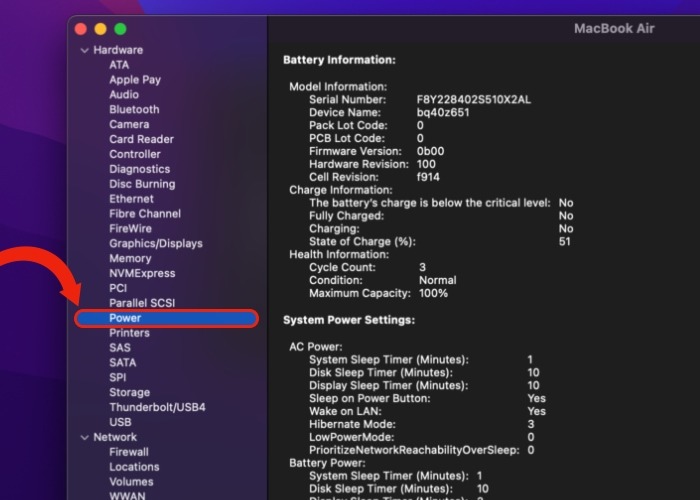Select Apple Pay in the sidebar
The height and width of the screenshot is (500, 700).
[x=135, y=80]
